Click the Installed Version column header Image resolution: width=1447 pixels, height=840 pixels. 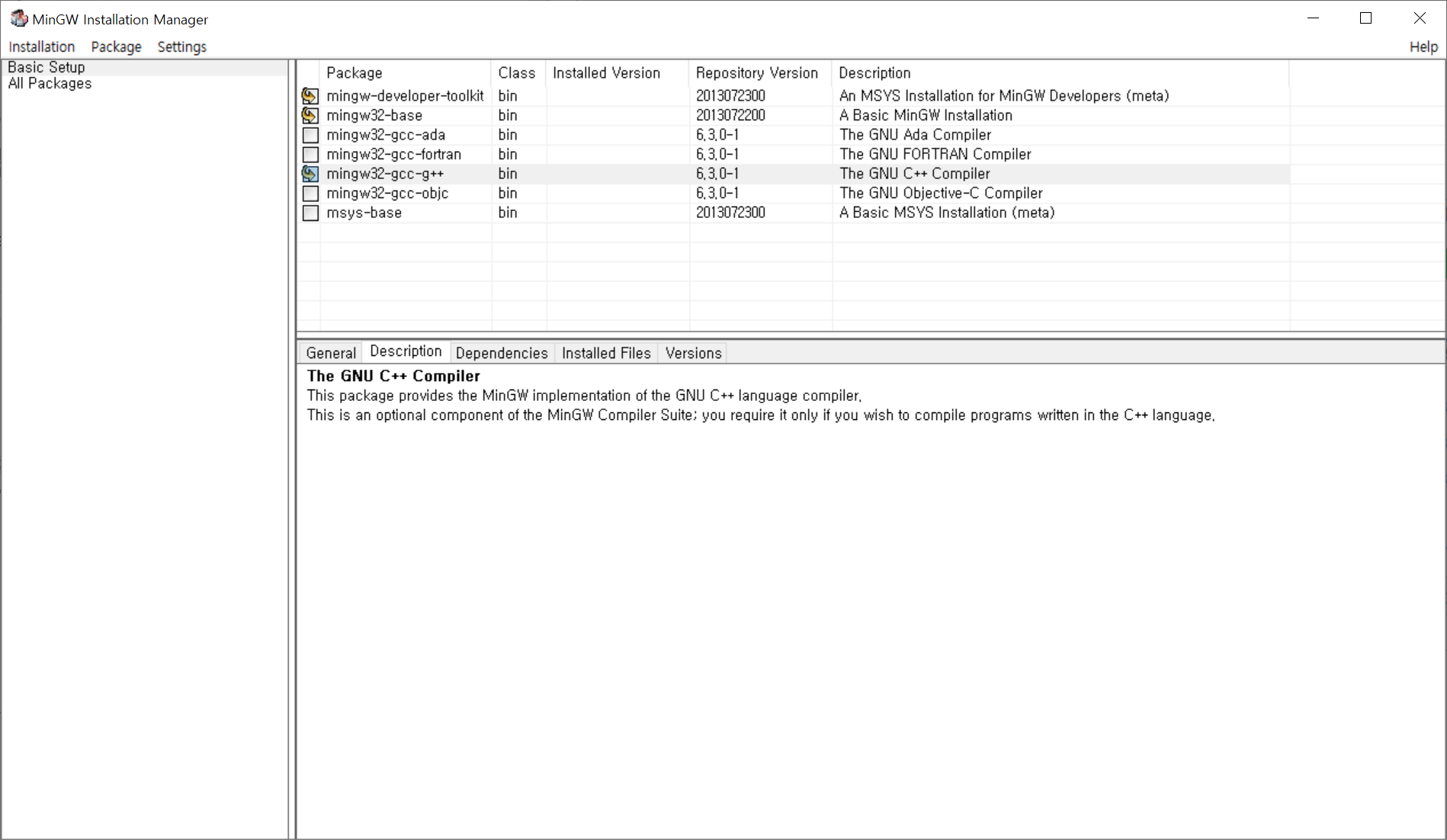[618, 73]
